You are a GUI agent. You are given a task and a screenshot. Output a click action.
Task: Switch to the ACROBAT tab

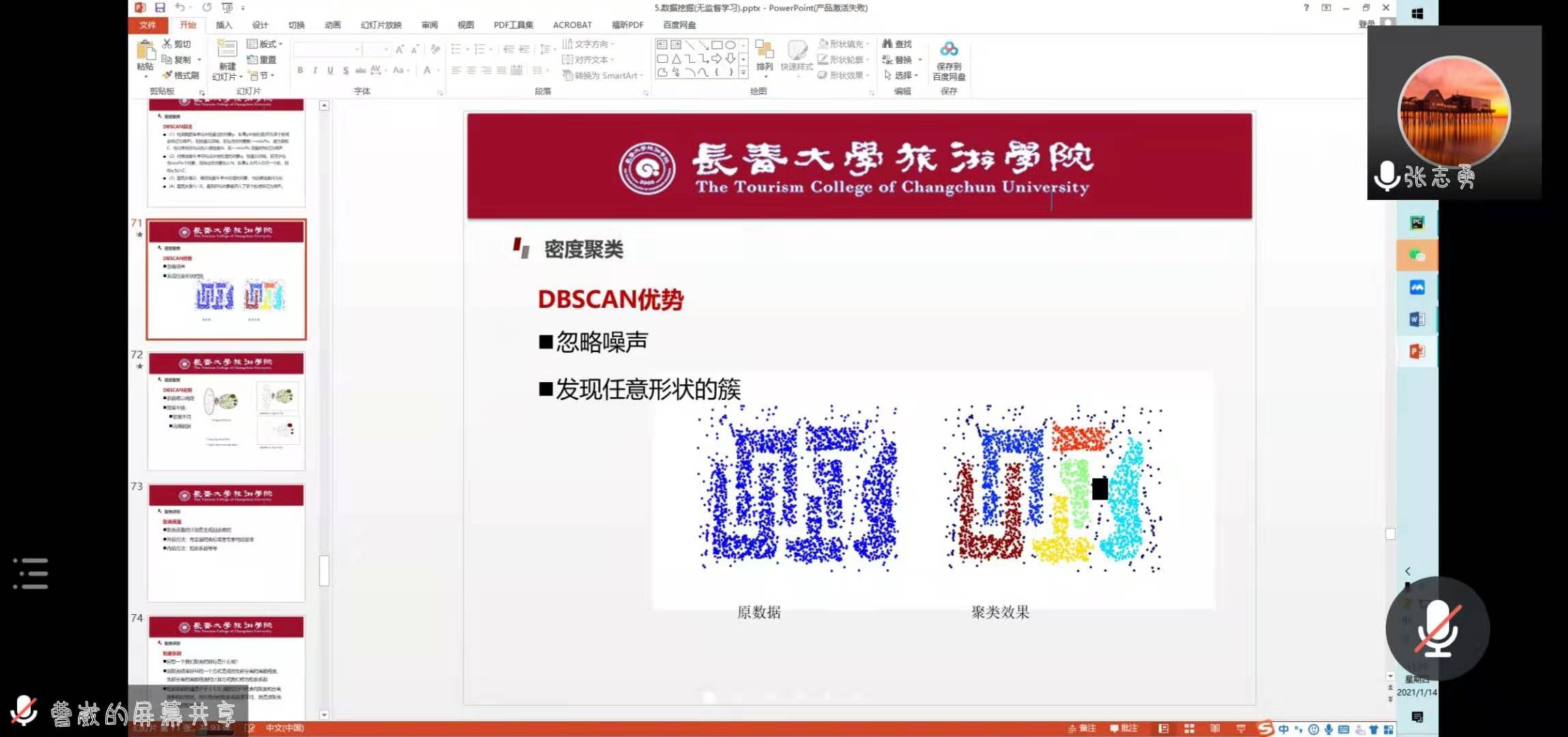tap(572, 25)
